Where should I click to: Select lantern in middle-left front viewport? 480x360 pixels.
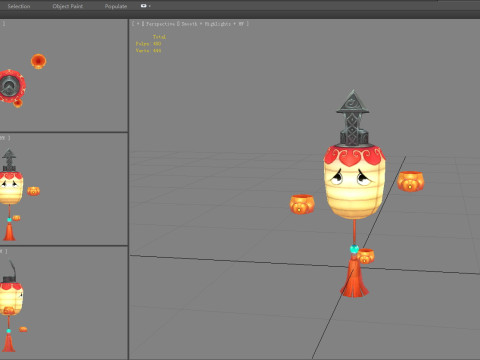[11, 187]
